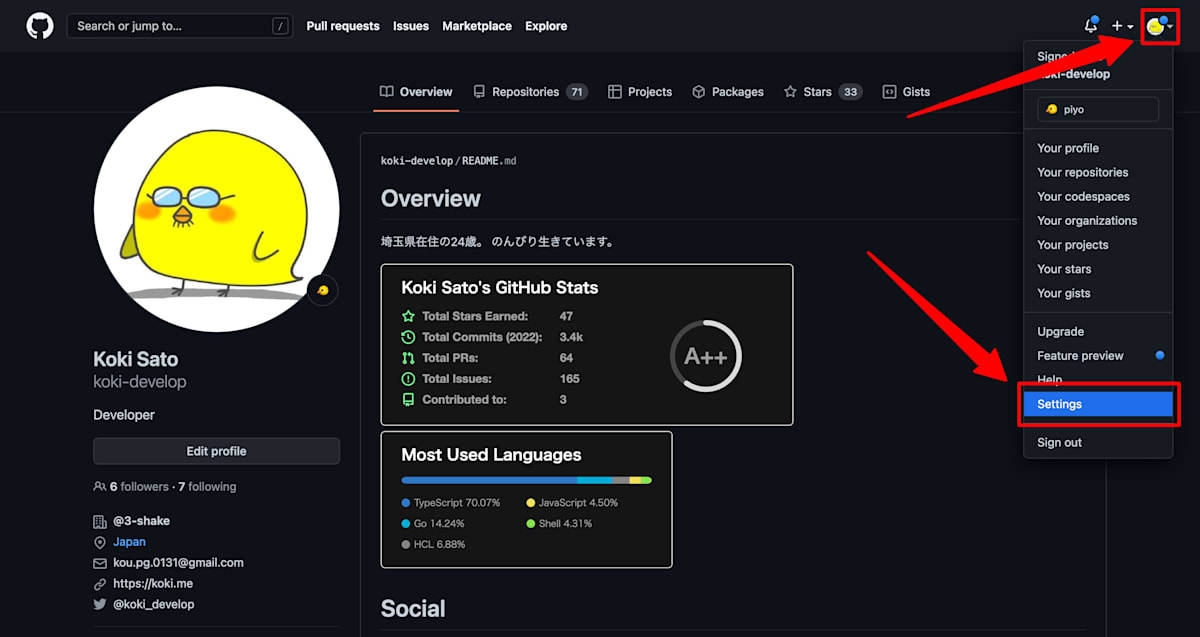Switch to the Packages tab
The image size is (1200, 637).
click(x=728, y=92)
